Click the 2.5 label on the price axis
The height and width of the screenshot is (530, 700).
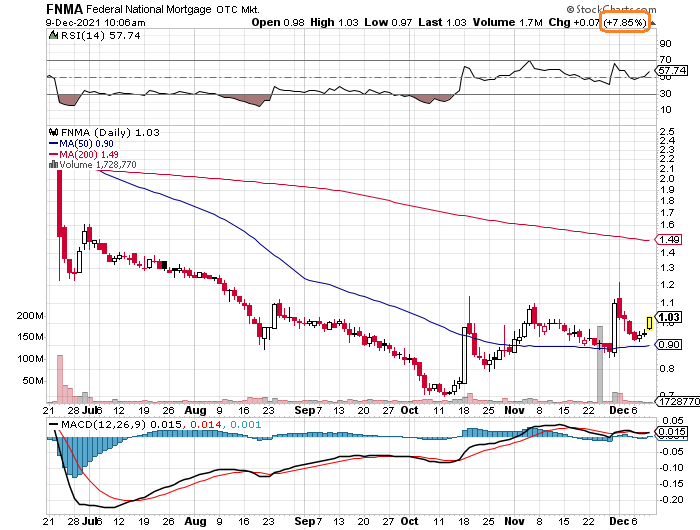[667, 131]
